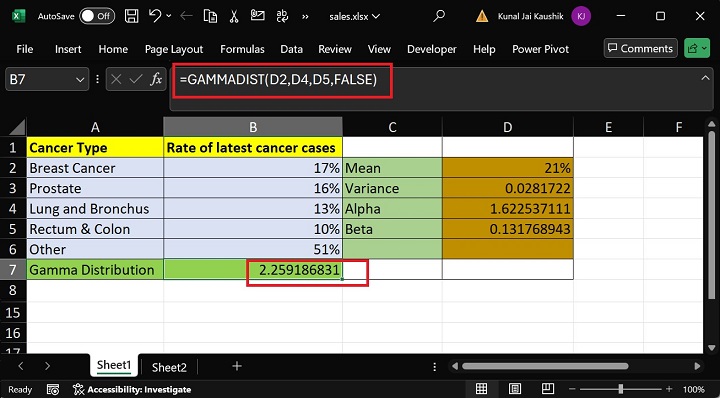720x398 pixels.
Task: Open the Formulas tab
Action: 242,49
